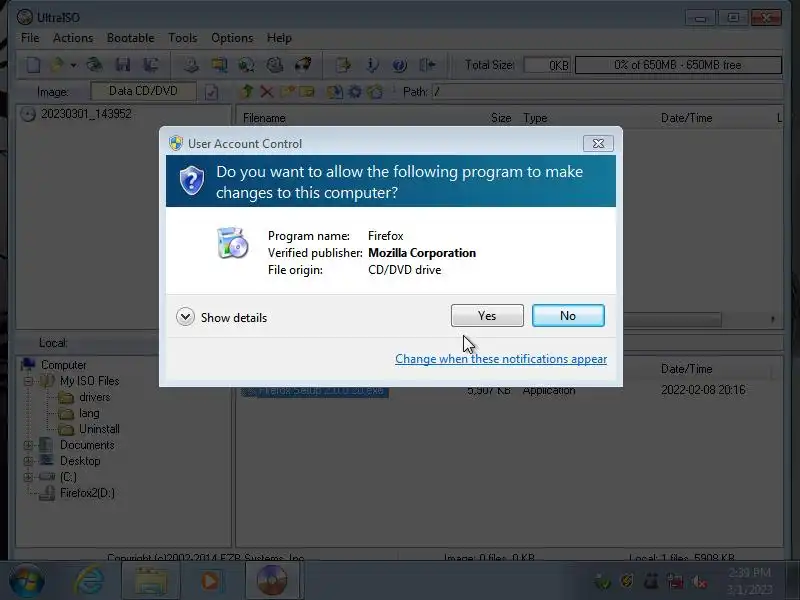Viewport: 800px width, 600px height.
Task: Click the house icon right of gear
Action: [375, 92]
